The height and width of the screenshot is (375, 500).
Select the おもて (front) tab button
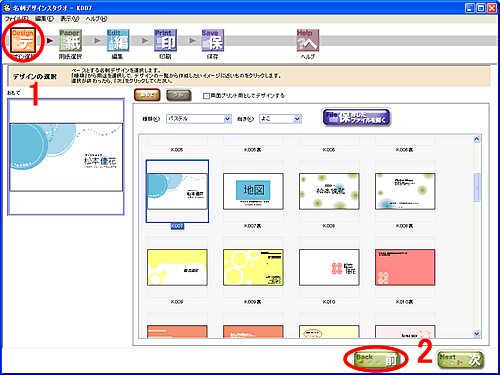pos(147,95)
